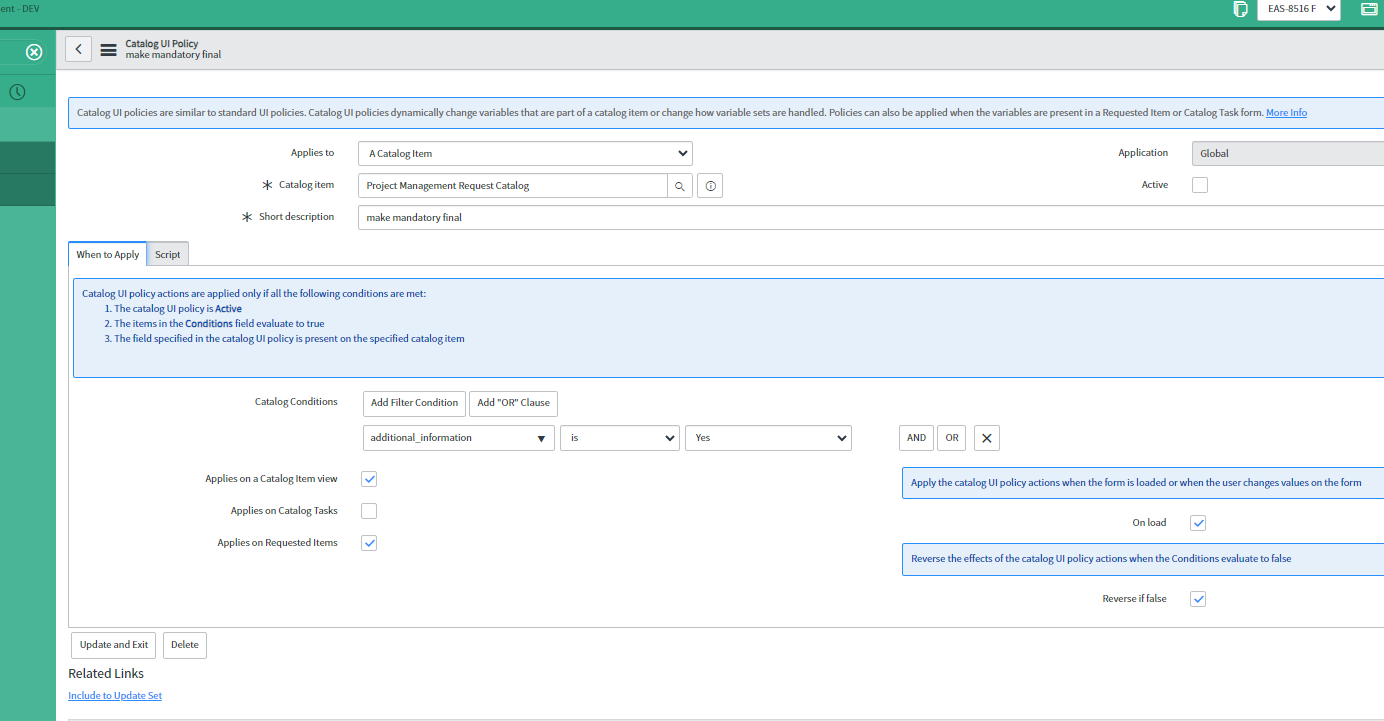The height and width of the screenshot is (721, 1384).
Task: Click Add "OR" Clause button
Action: pos(513,403)
